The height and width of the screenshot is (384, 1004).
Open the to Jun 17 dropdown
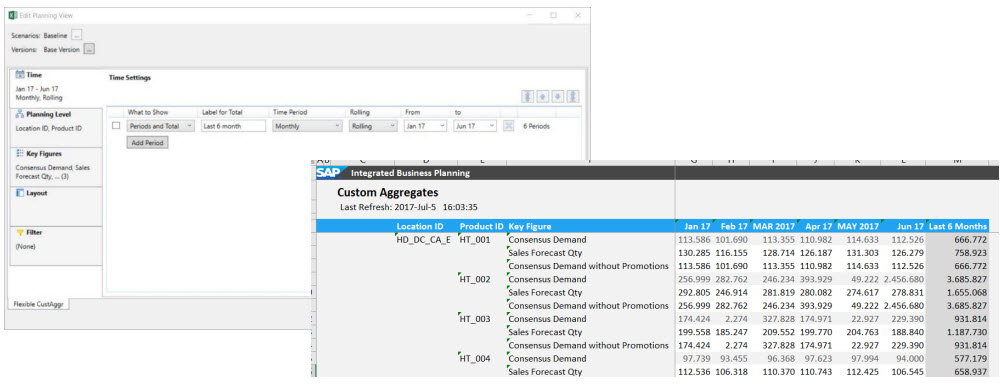click(475, 126)
